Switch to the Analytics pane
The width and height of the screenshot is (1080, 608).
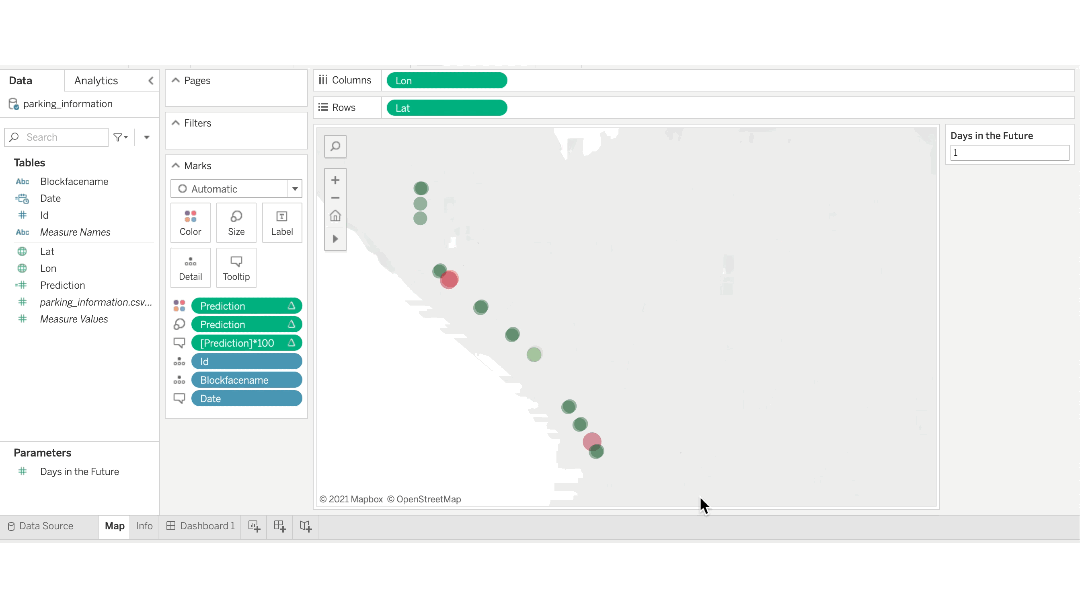click(95, 80)
